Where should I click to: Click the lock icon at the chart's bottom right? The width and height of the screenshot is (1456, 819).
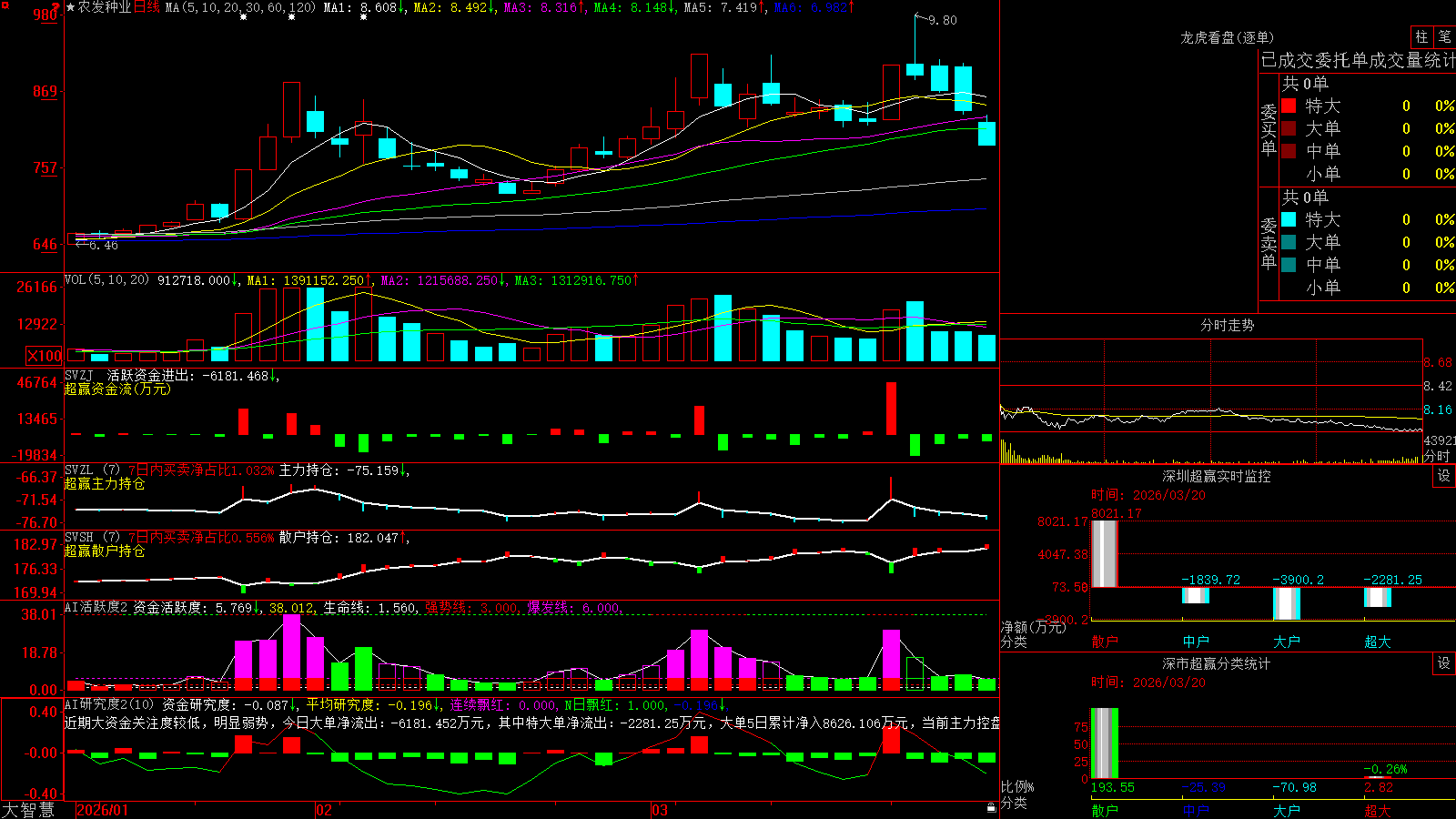991,807
